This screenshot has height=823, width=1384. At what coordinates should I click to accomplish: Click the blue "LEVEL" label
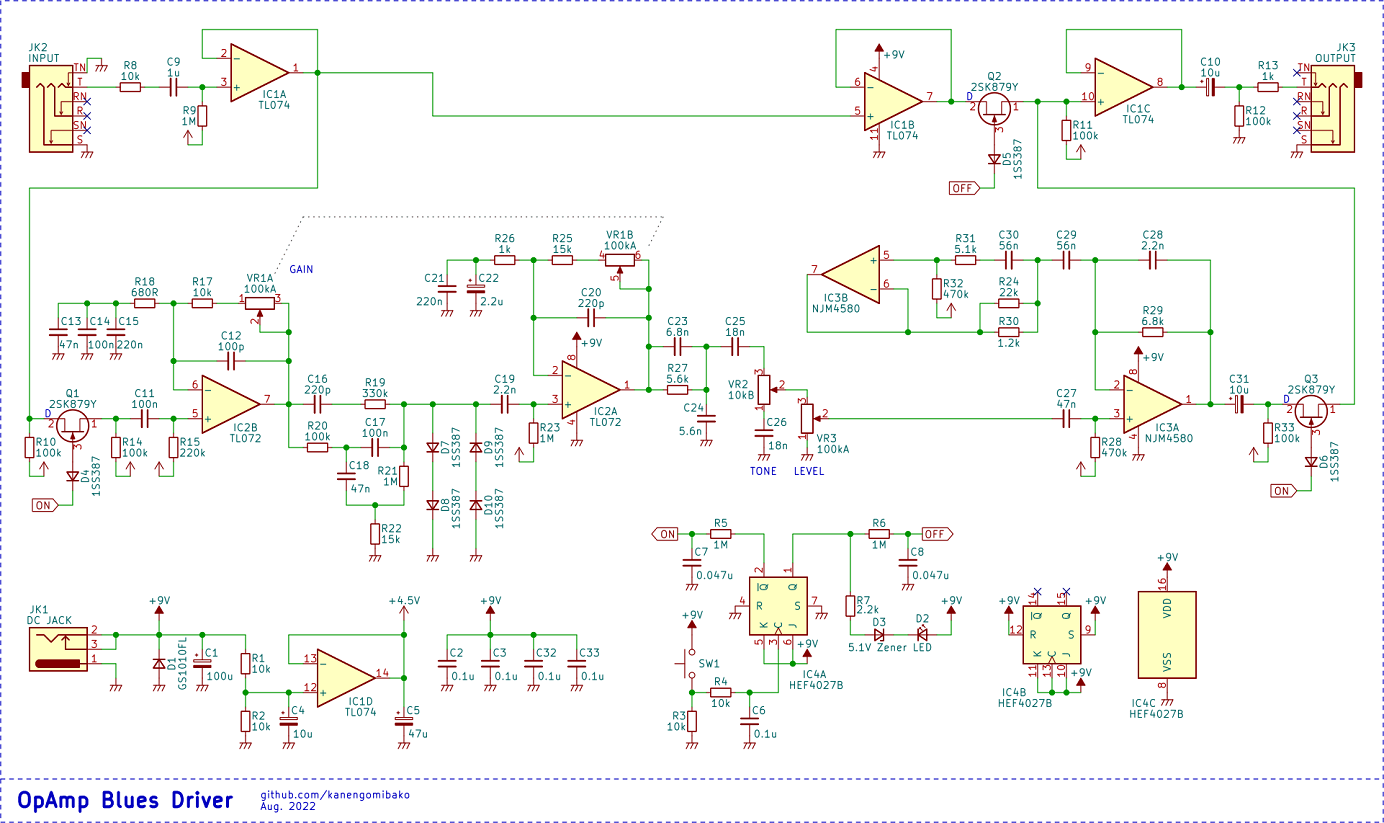808,471
